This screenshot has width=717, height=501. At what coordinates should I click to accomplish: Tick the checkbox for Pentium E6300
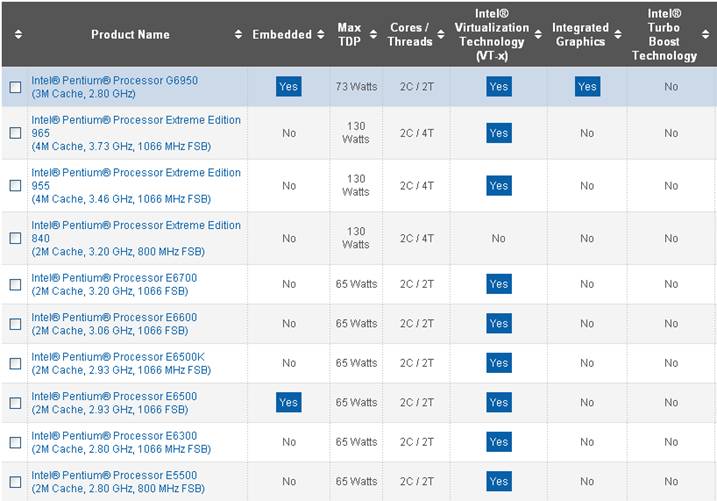15,442
